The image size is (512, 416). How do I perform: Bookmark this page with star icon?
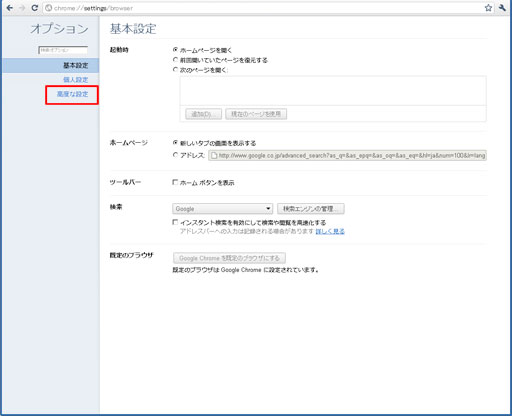tap(488, 8)
